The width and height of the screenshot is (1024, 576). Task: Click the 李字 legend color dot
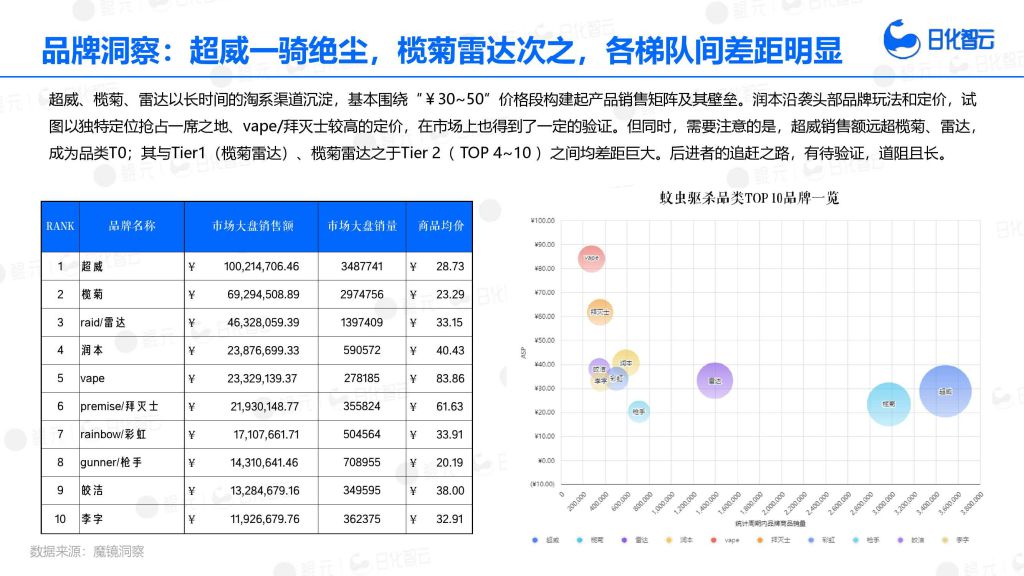(x=945, y=540)
